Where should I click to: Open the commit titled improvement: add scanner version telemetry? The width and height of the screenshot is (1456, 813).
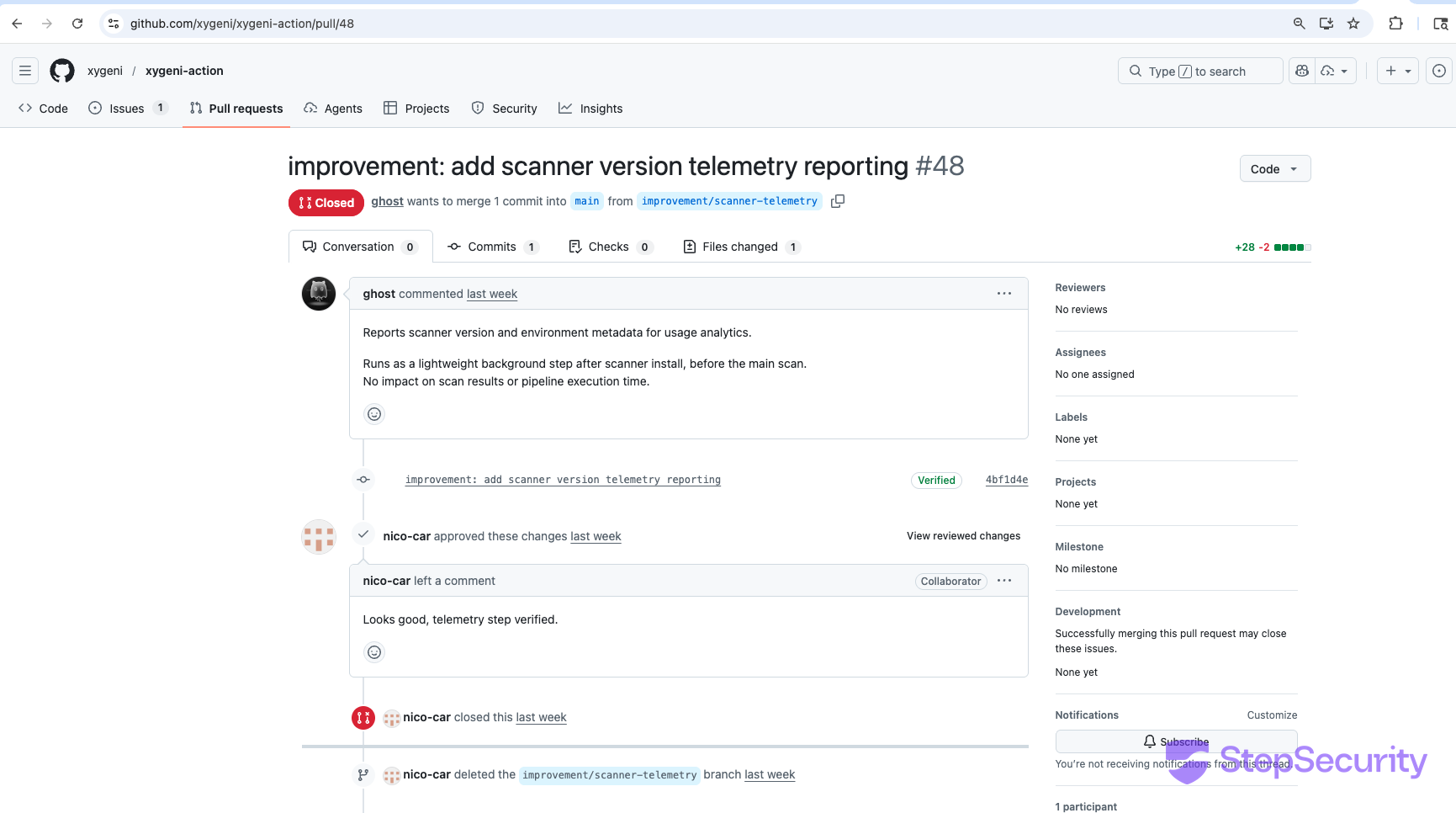tap(563, 480)
